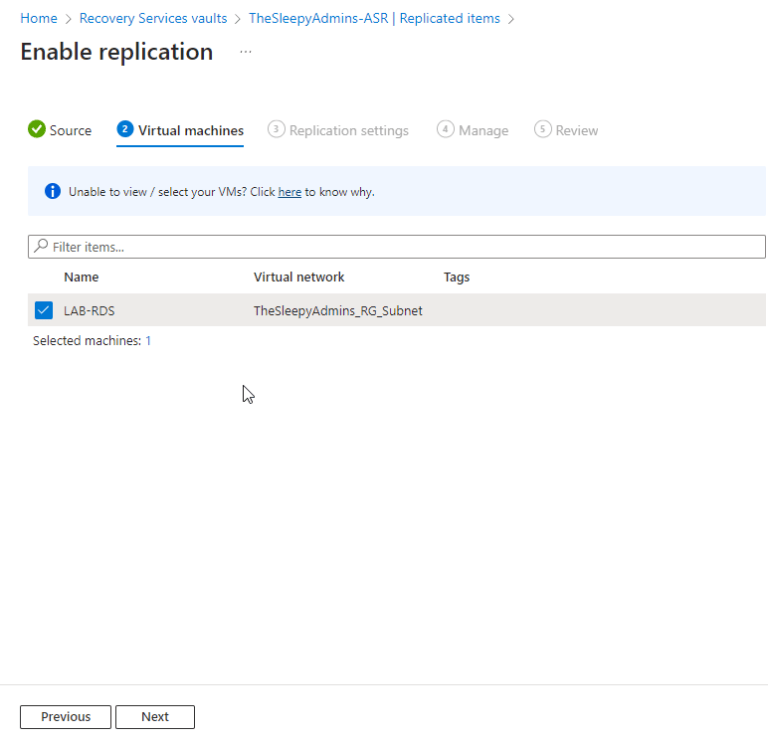Follow the 'here' link in info banner
The height and width of the screenshot is (742, 768).
coord(289,192)
